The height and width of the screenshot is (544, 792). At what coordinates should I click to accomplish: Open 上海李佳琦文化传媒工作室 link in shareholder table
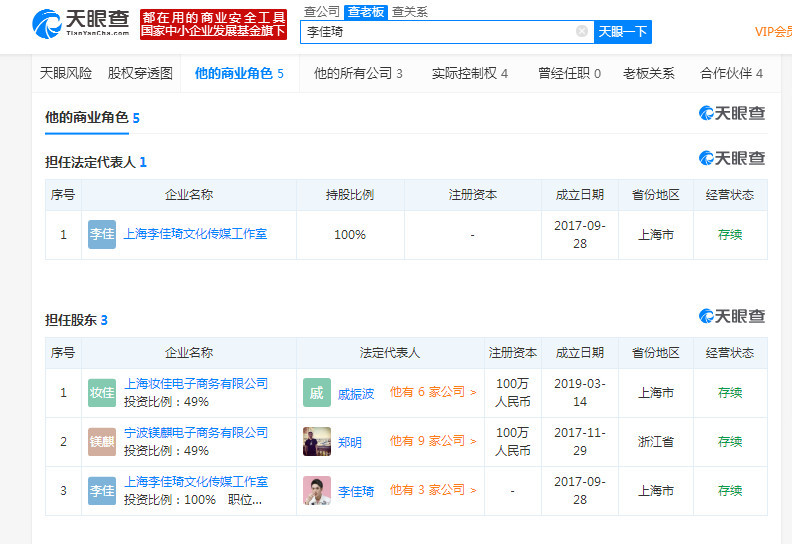click(x=196, y=482)
